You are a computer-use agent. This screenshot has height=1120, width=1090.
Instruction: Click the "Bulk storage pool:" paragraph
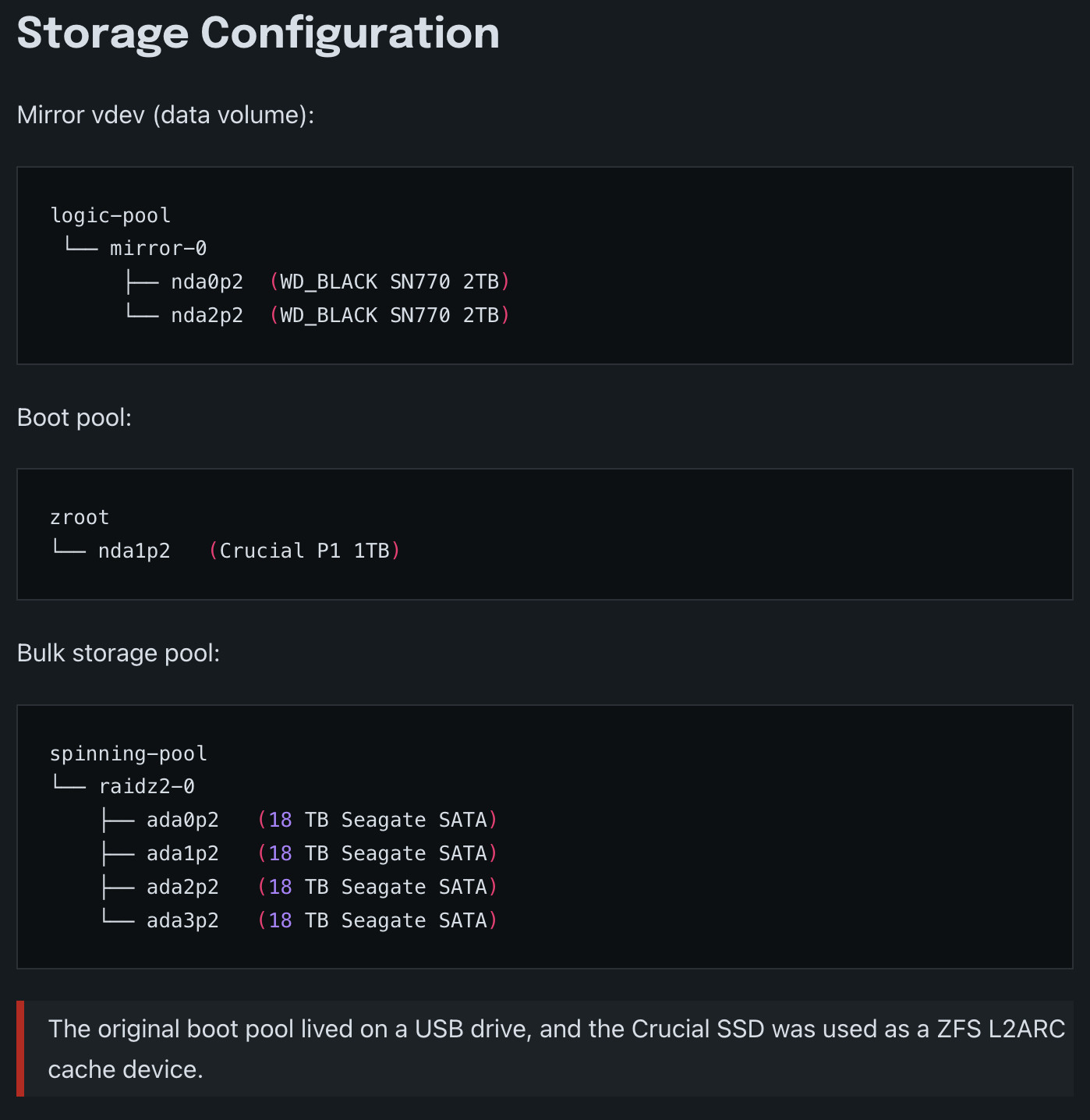click(x=119, y=654)
